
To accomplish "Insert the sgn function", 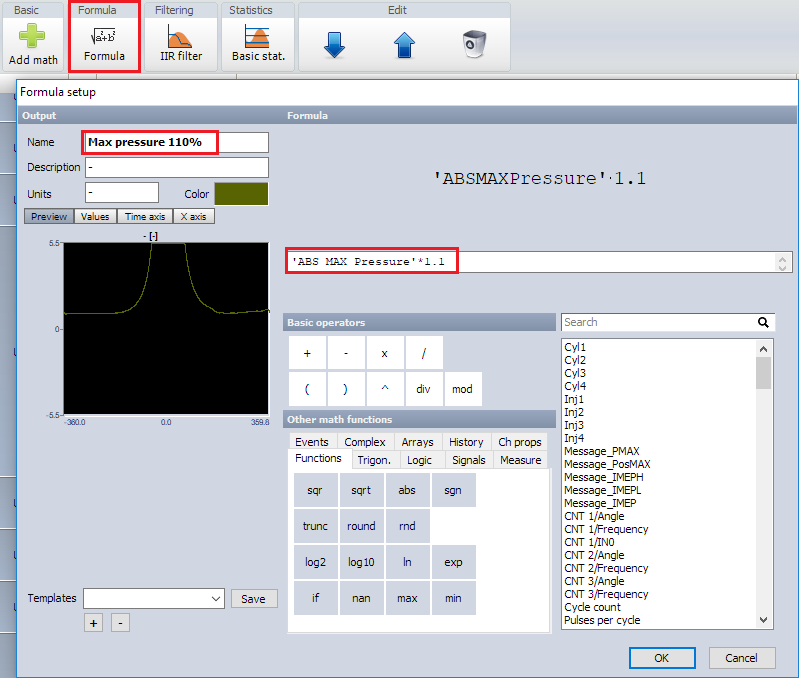I will tap(453, 490).
